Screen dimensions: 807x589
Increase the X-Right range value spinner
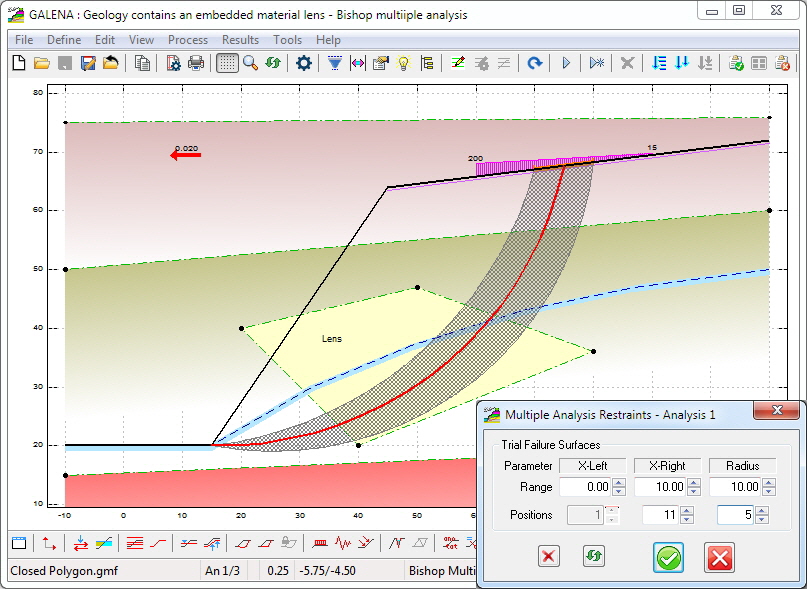click(x=693, y=482)
